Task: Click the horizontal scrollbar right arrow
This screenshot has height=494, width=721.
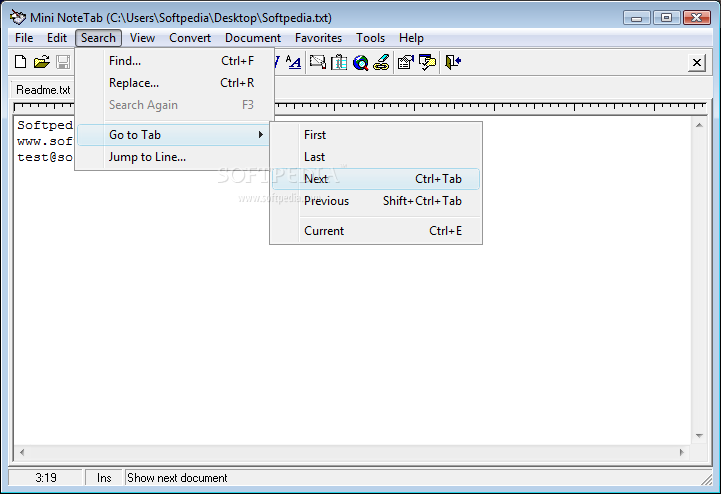Action: 681,452
